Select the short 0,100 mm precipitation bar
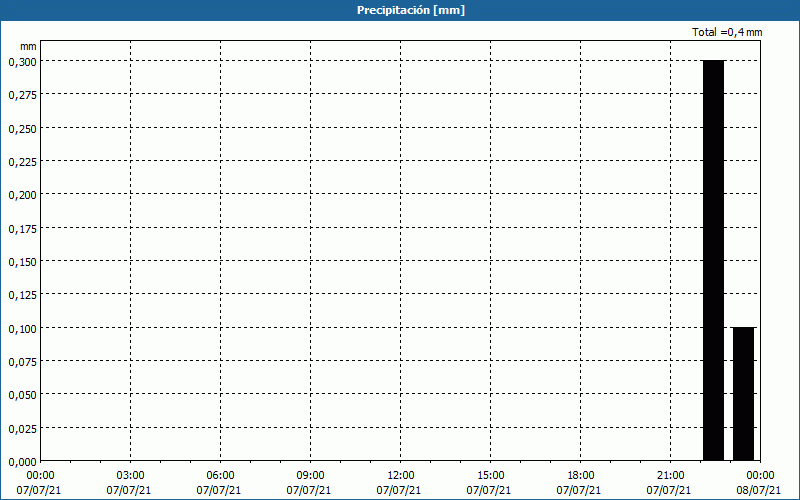Screen dimensions: 800x500 [743, 394]
